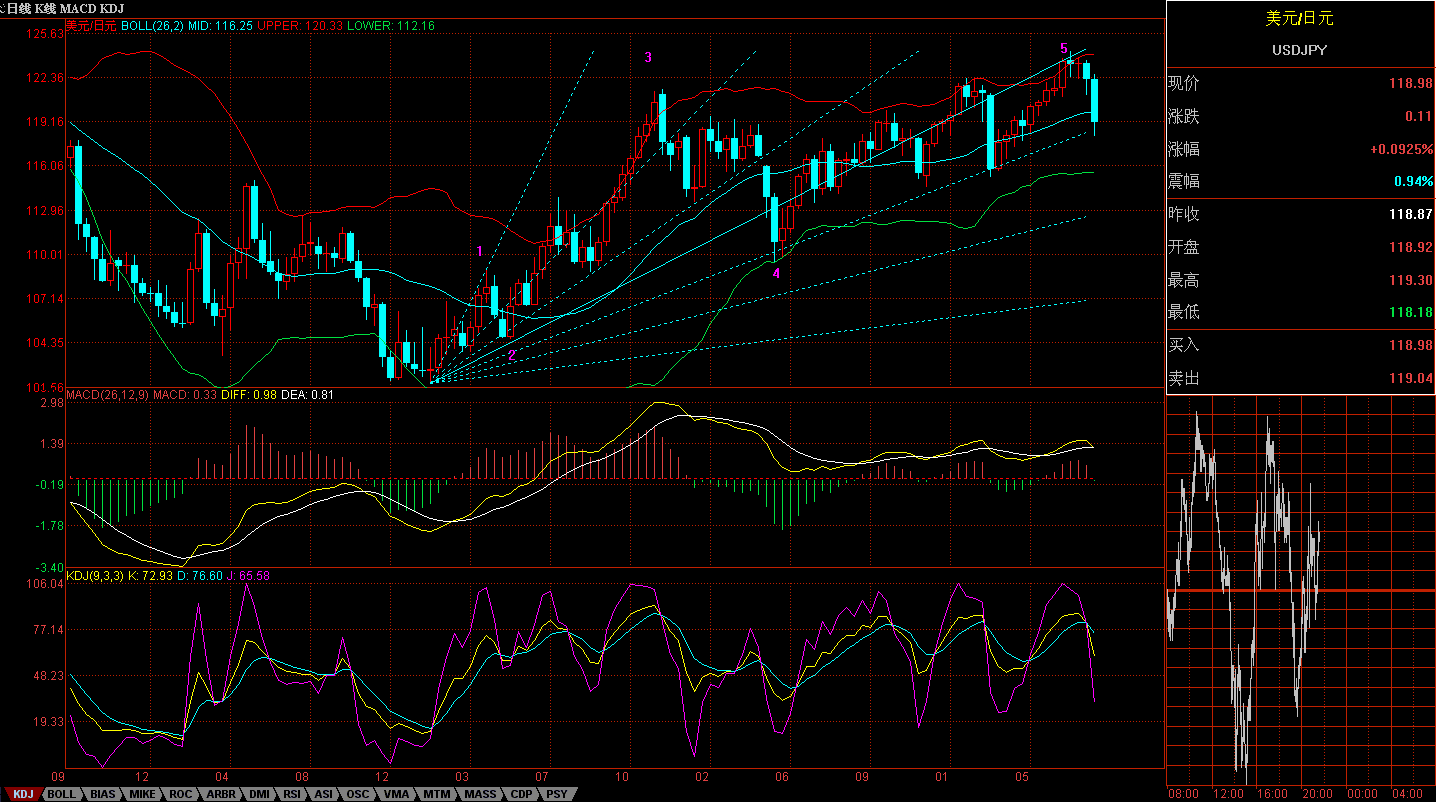Click the USDJPY quote header
The image size is (1436, 802).
pyautogui.click(x=1300, y=50)
